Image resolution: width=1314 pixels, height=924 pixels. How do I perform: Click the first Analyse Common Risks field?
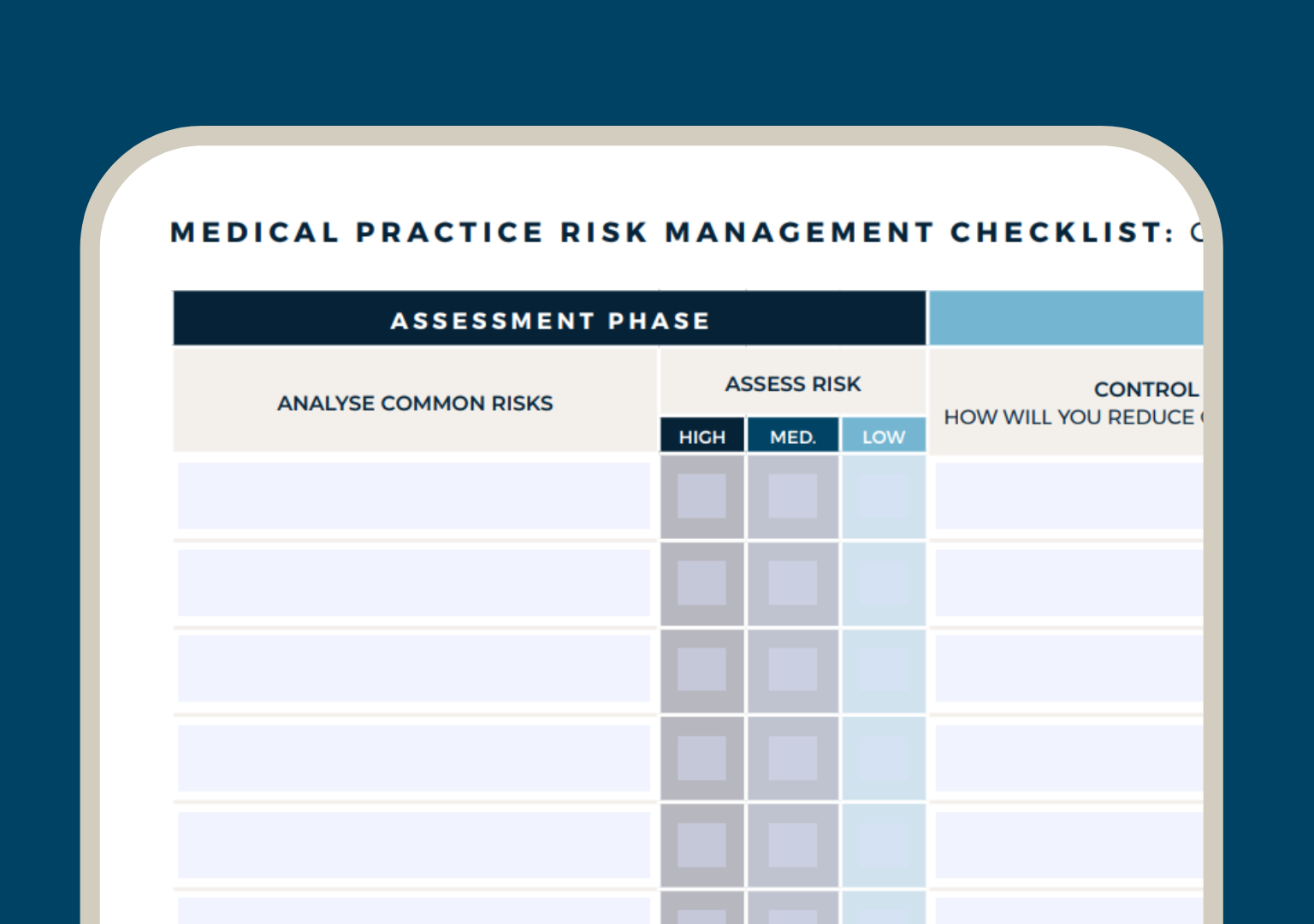(414, 496)
